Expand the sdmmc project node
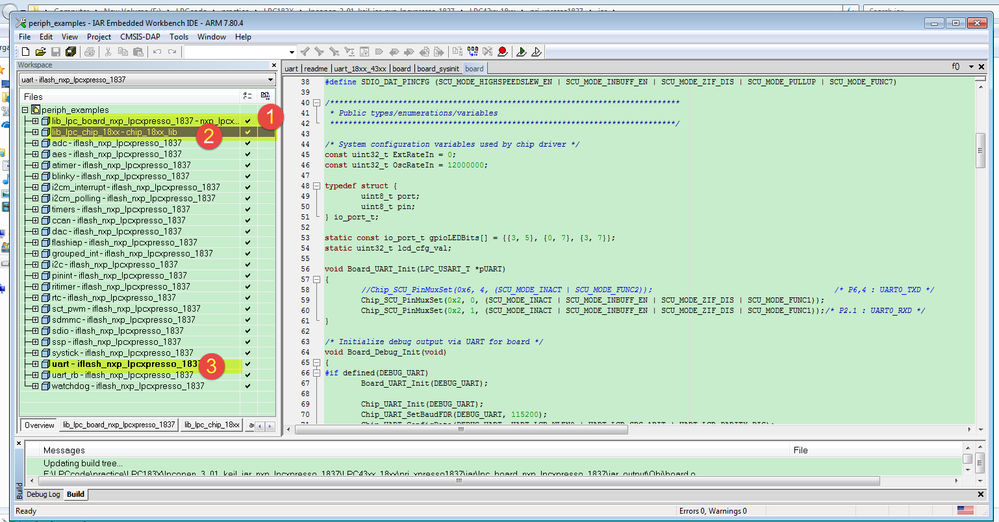 click(x=35, y=320)
